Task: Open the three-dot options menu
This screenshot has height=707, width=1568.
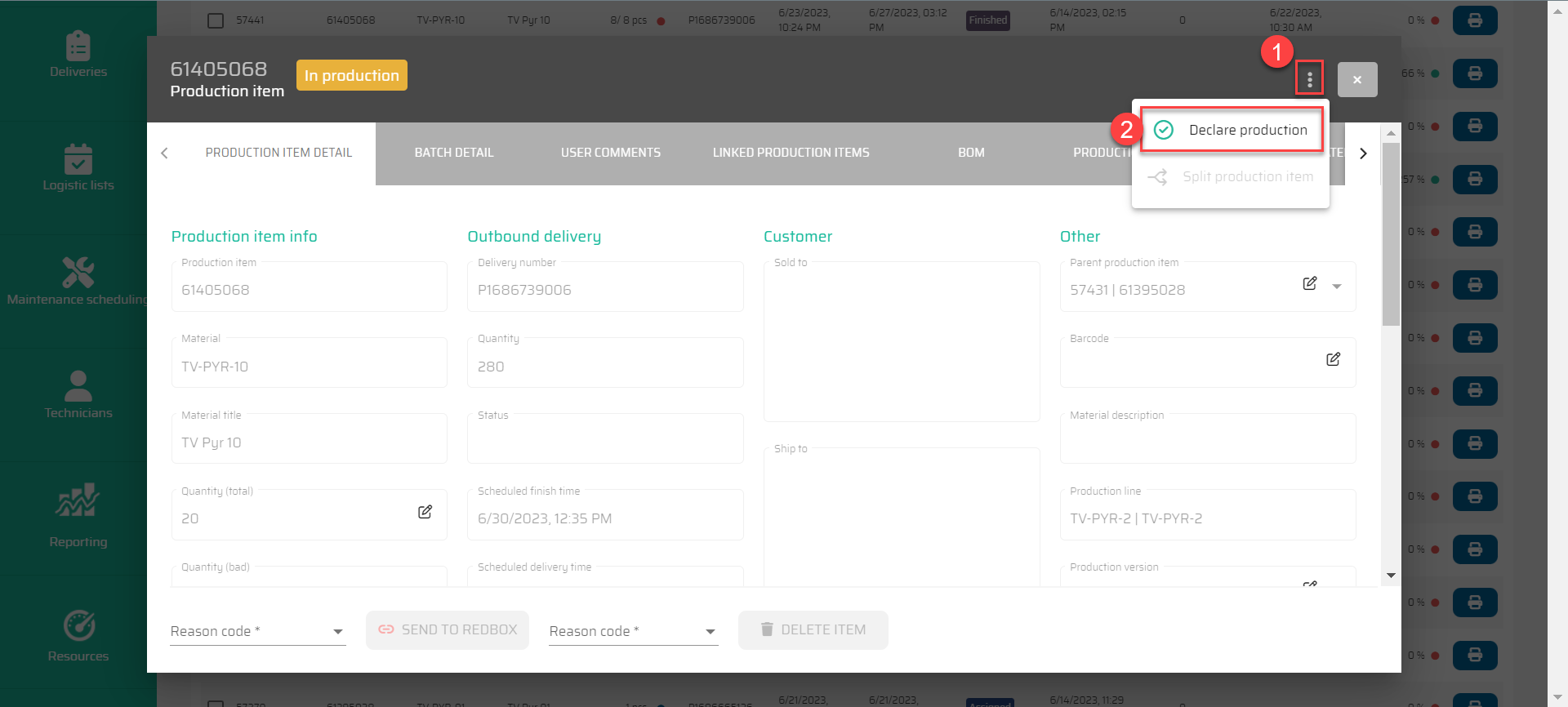Action: (x=1309, y=79)
